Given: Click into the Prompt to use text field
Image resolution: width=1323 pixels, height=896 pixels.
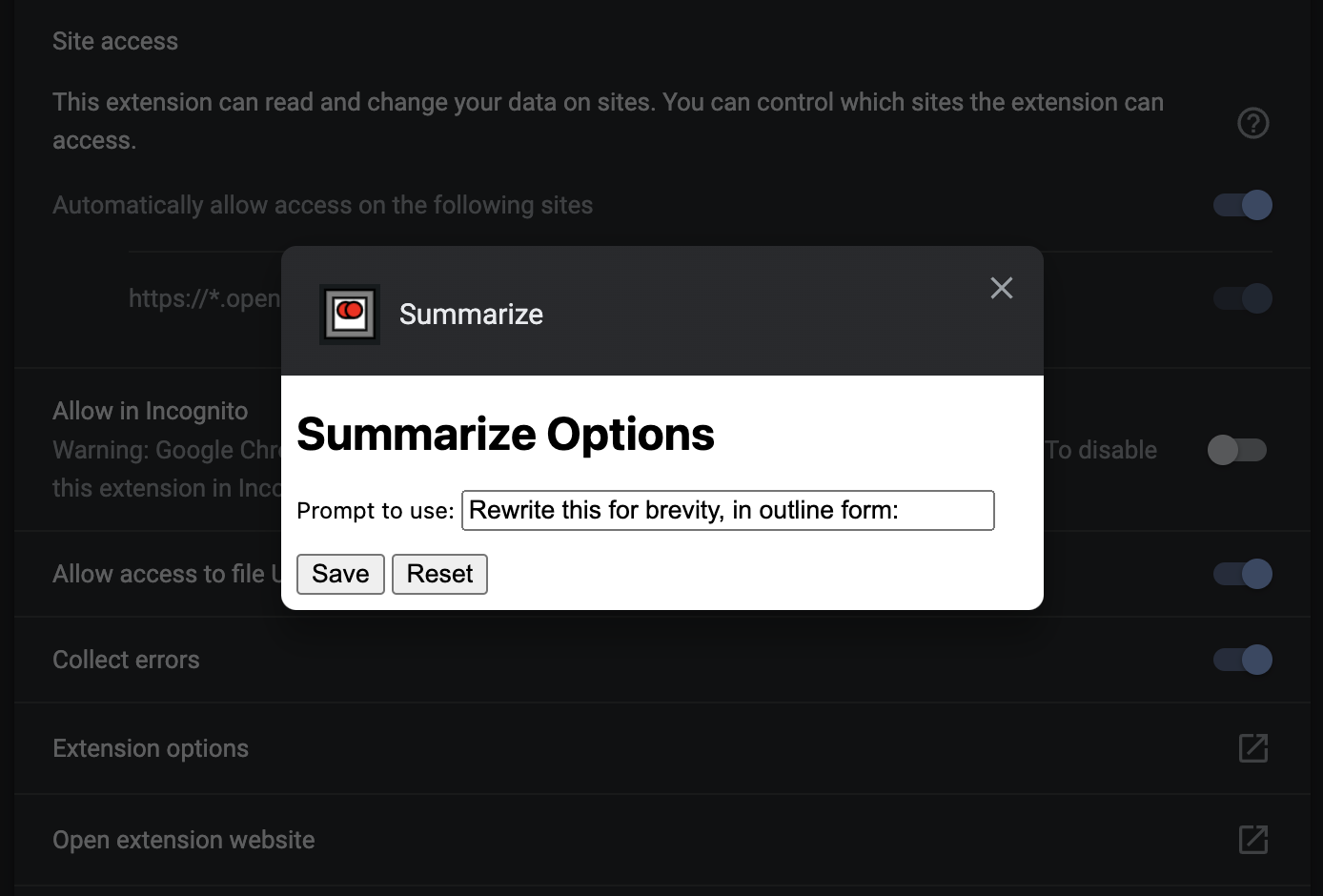Looking at the screenshot, I should (727, 511).
